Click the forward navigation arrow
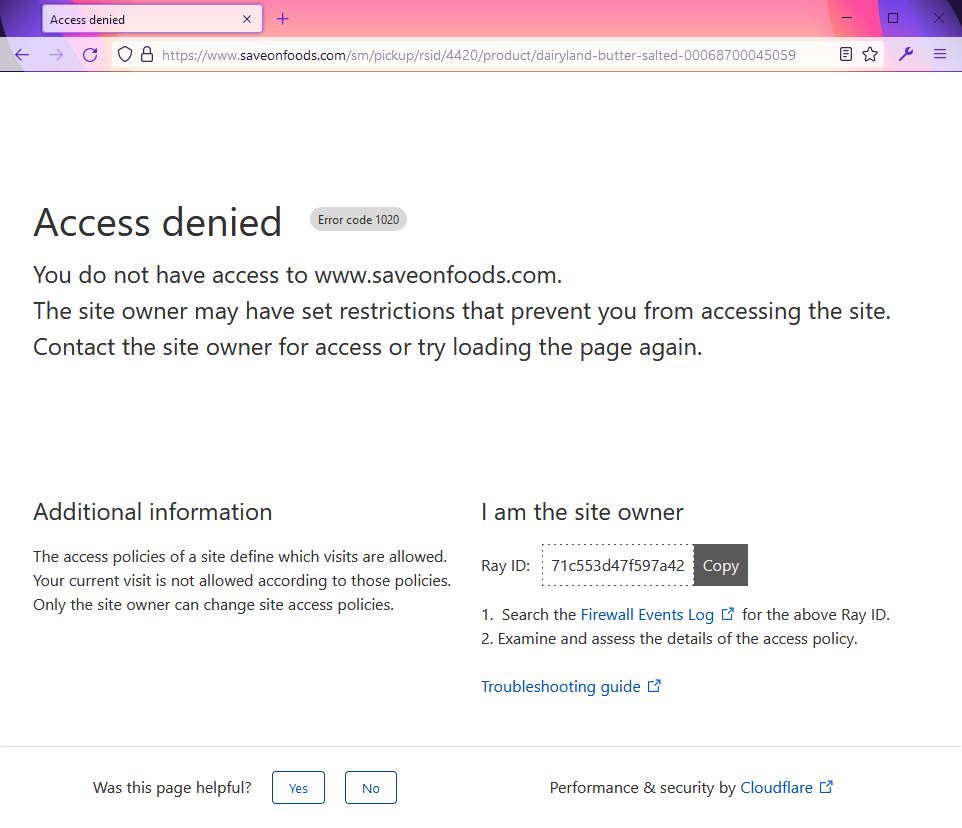Image resolution: width=962 pixels, height=828 pixels. click(56, 55)
